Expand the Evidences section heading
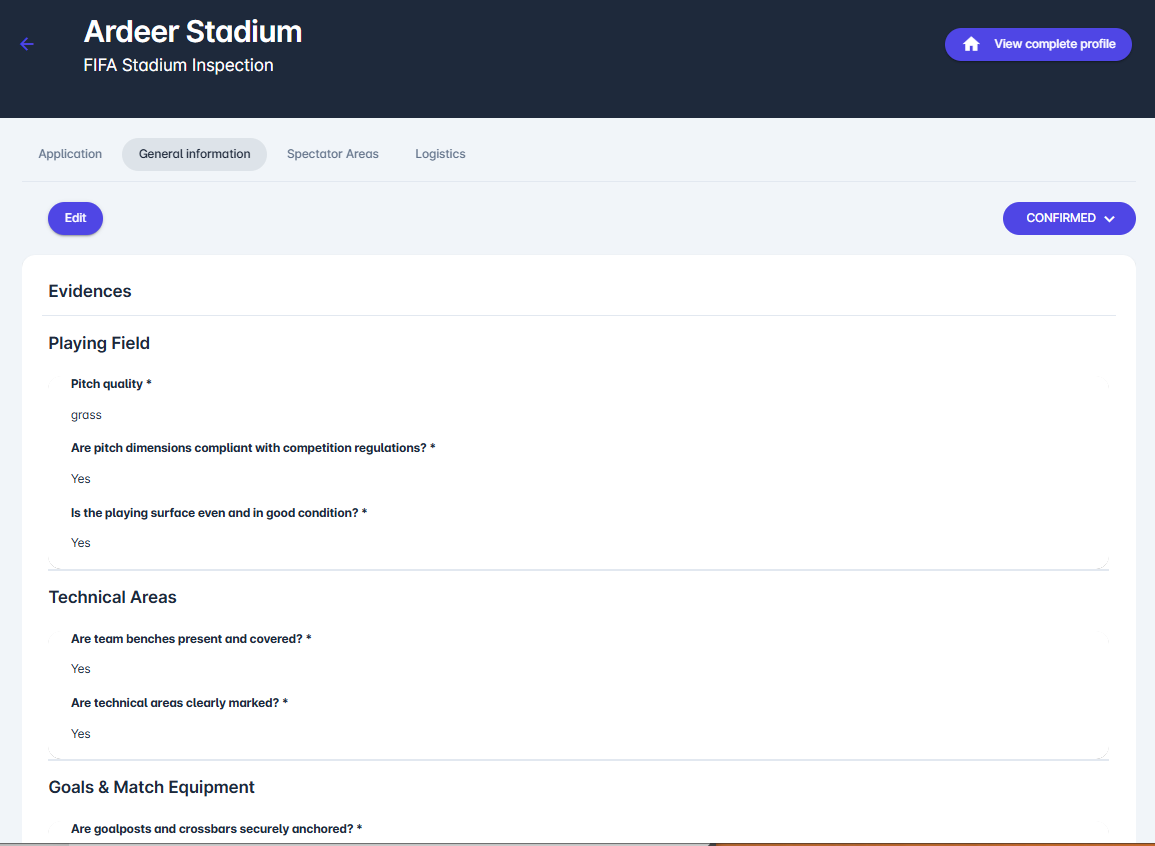The height and width of the screenshot is (846, 1155). pos(89,291)
